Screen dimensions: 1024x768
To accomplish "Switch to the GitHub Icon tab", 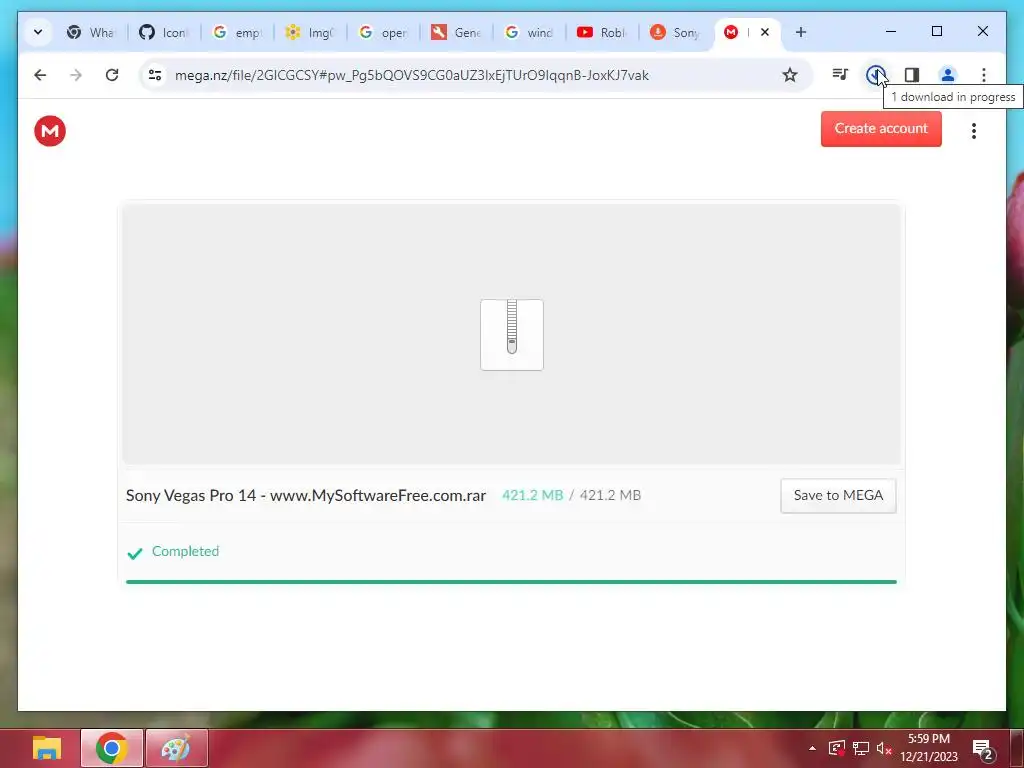I will [164, 32].
